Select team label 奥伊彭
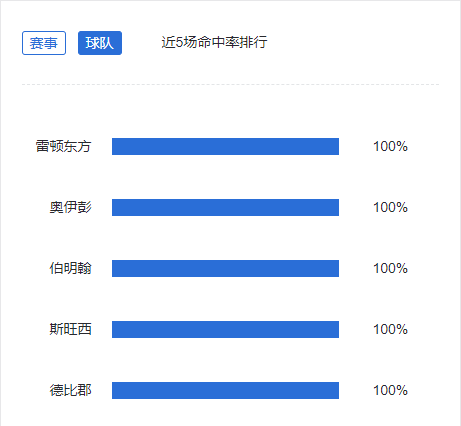Viewport: 461px width, 426px height. pyautogui.click(x=70, y=207)
